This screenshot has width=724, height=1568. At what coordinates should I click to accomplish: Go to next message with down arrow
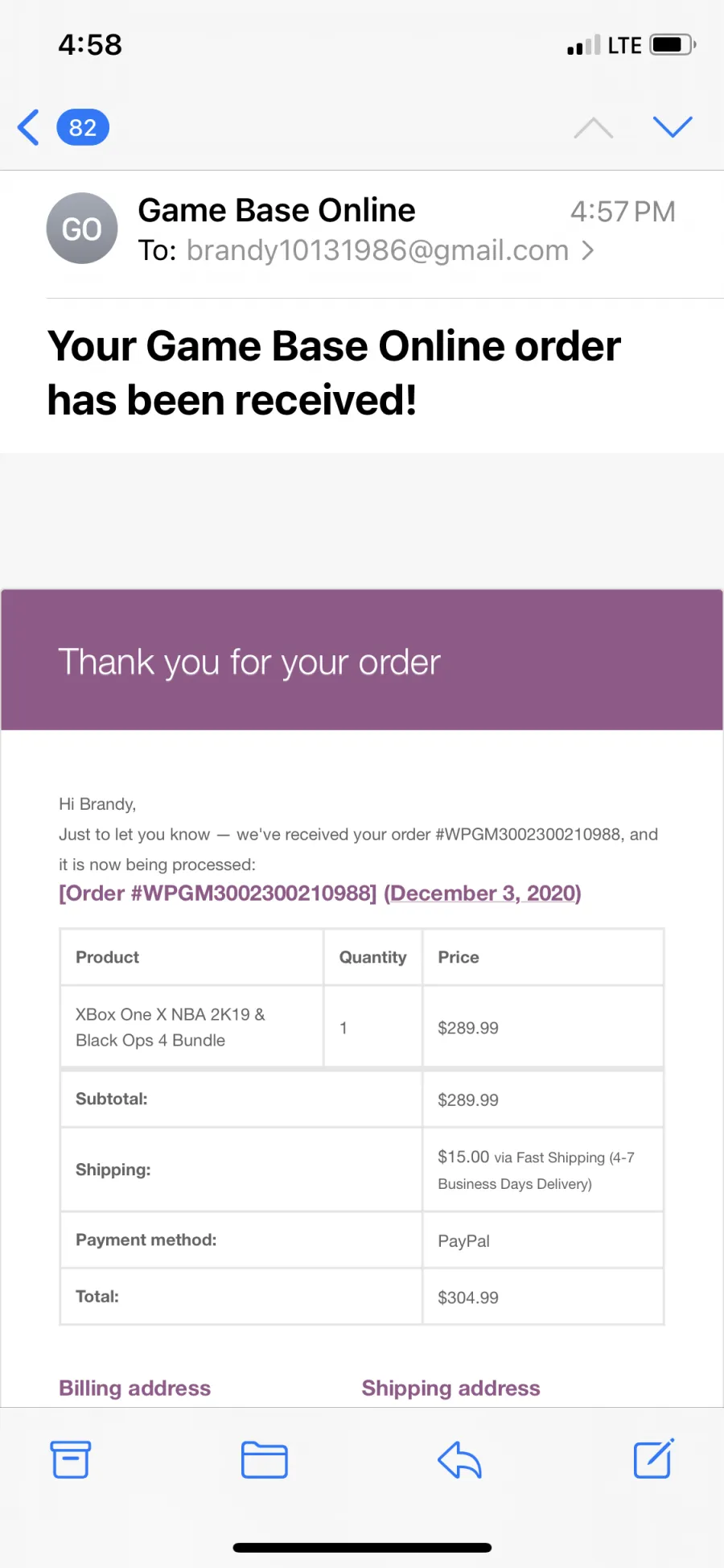673,127
